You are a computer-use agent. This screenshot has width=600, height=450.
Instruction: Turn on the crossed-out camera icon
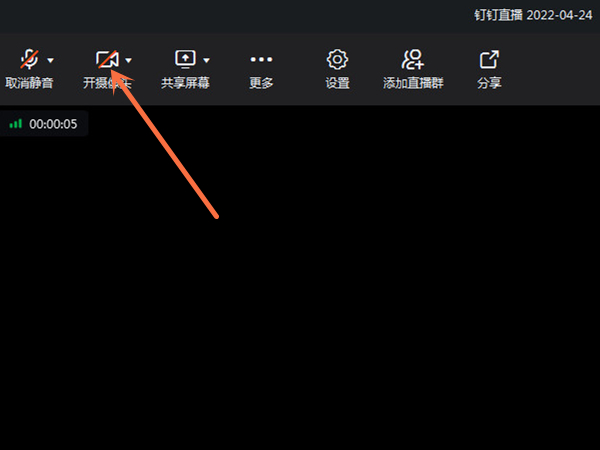(108, 59)
